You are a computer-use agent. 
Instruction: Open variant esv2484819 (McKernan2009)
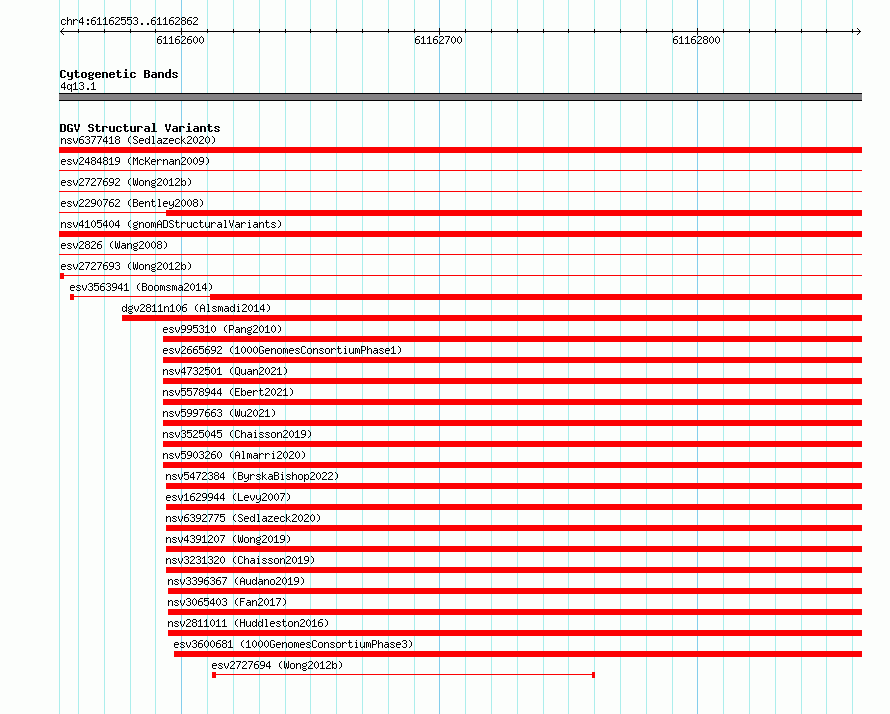135,161
